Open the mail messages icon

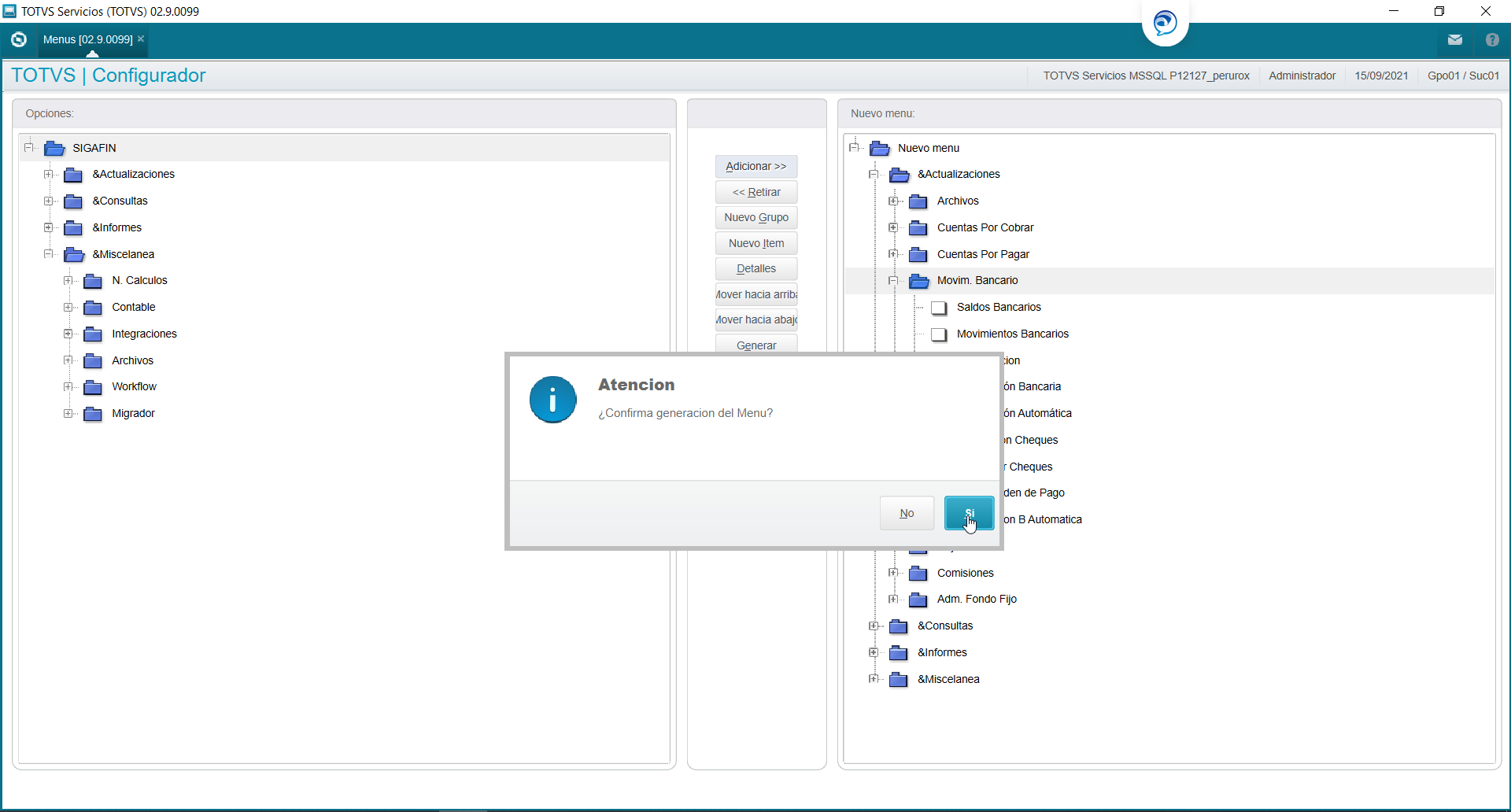coord(1455,39)
